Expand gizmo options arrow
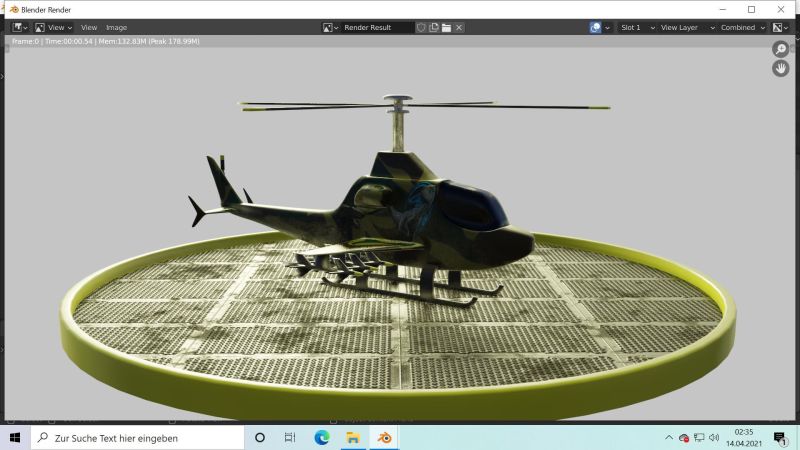 (607, 28)
